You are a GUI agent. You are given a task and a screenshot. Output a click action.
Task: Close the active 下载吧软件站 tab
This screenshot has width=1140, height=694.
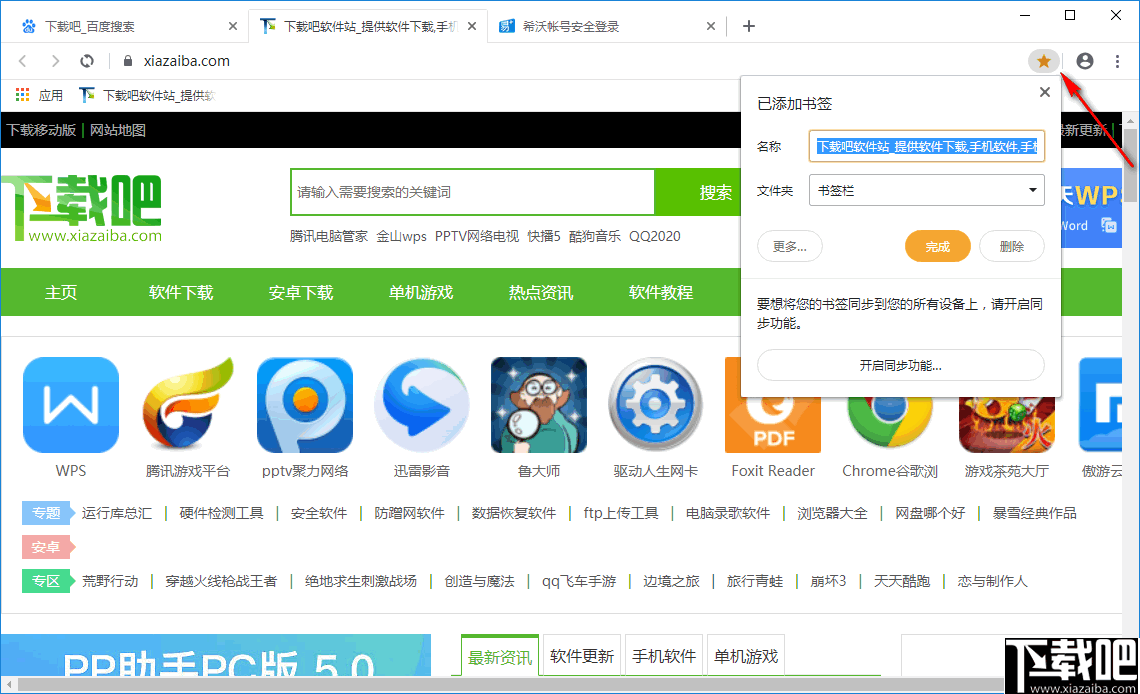coord(472,26)
